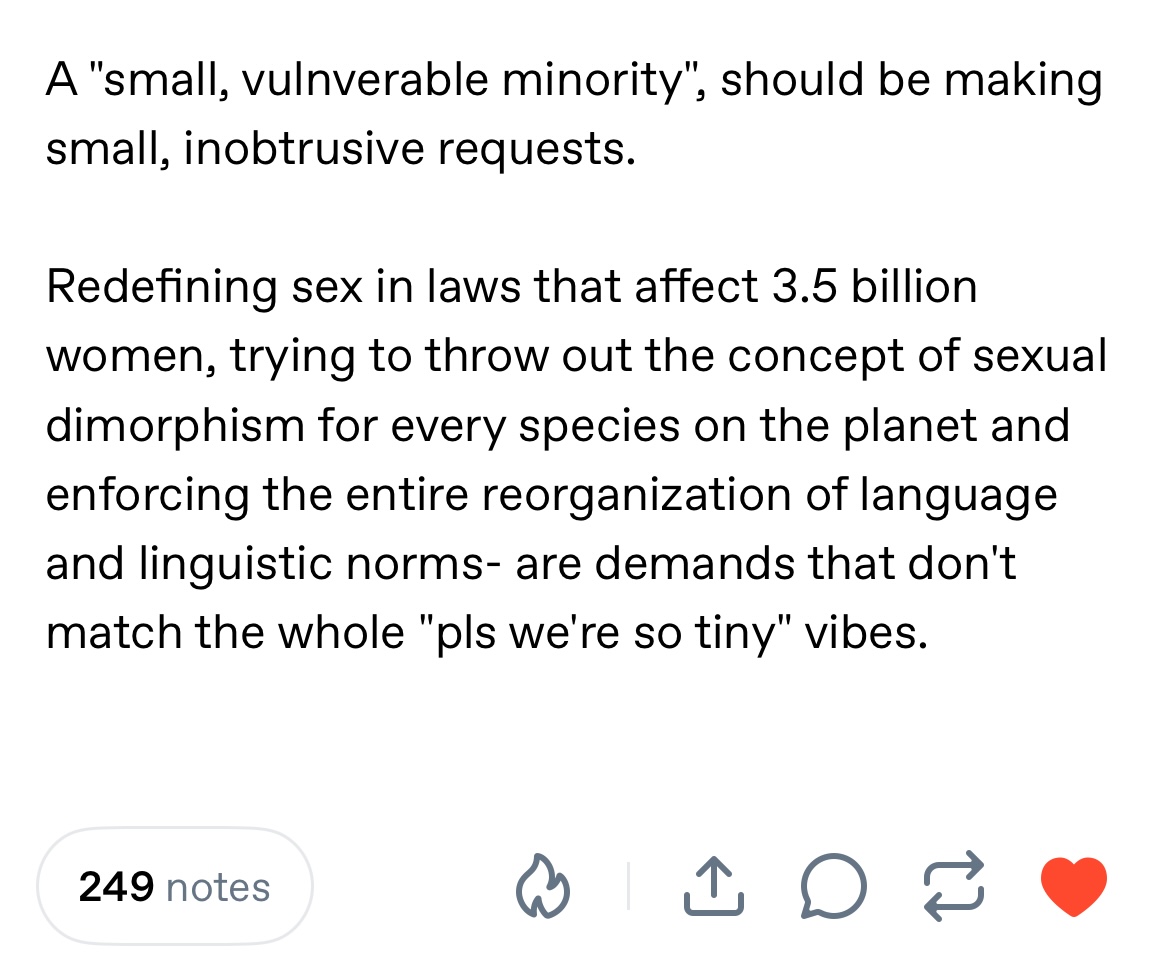The width and height of the screenshot is (1170, 960).
Task: Click the Blaze flame icon
Action: [x=542, y=886]
